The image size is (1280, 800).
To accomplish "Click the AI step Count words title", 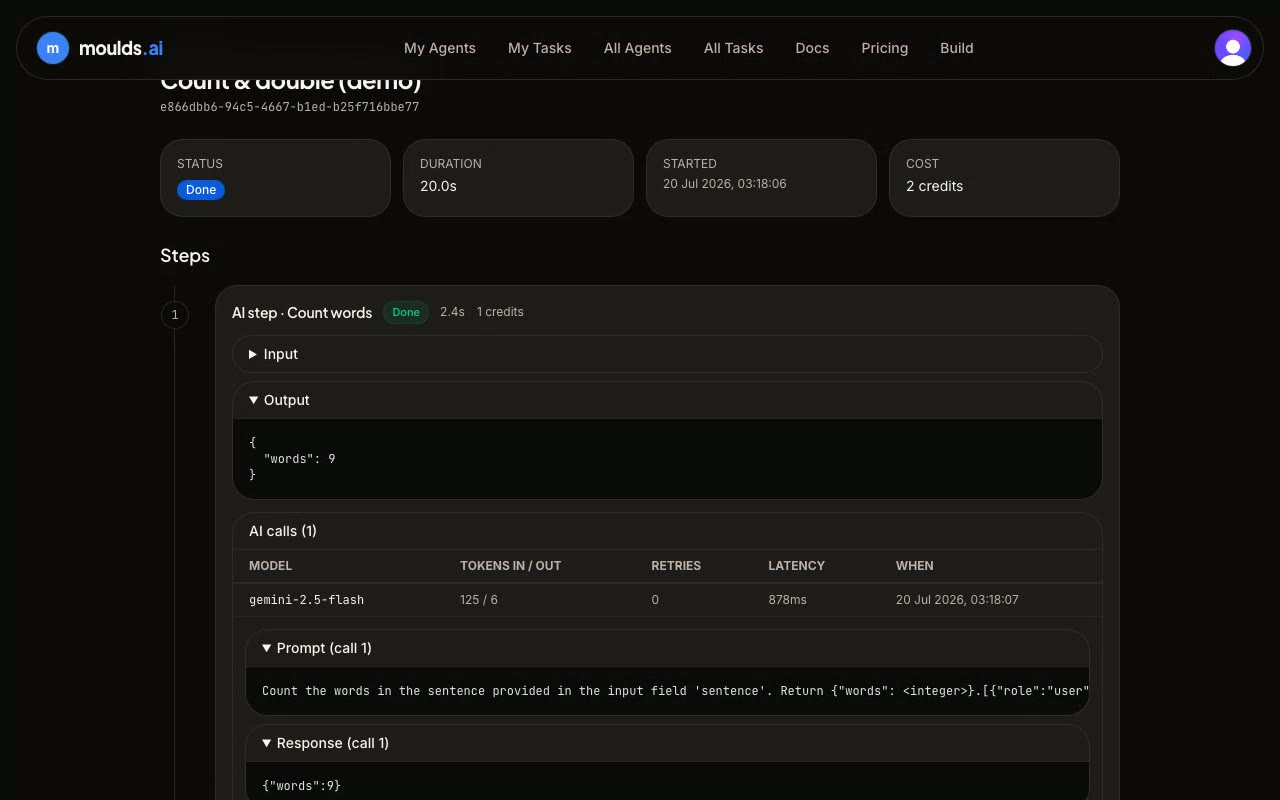I will (302, 313).
